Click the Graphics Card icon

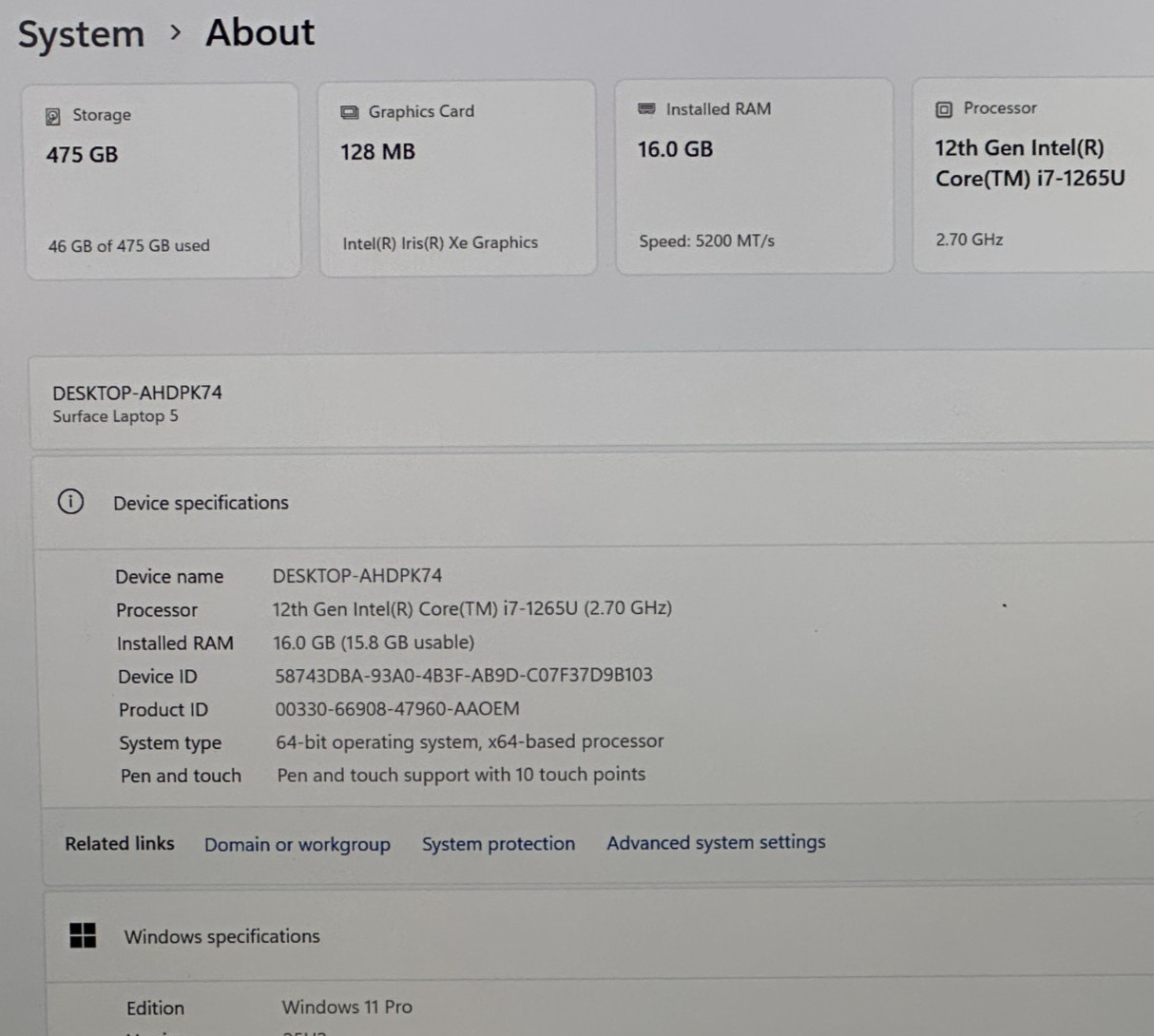pyautogui.click(x=349, y=112)
